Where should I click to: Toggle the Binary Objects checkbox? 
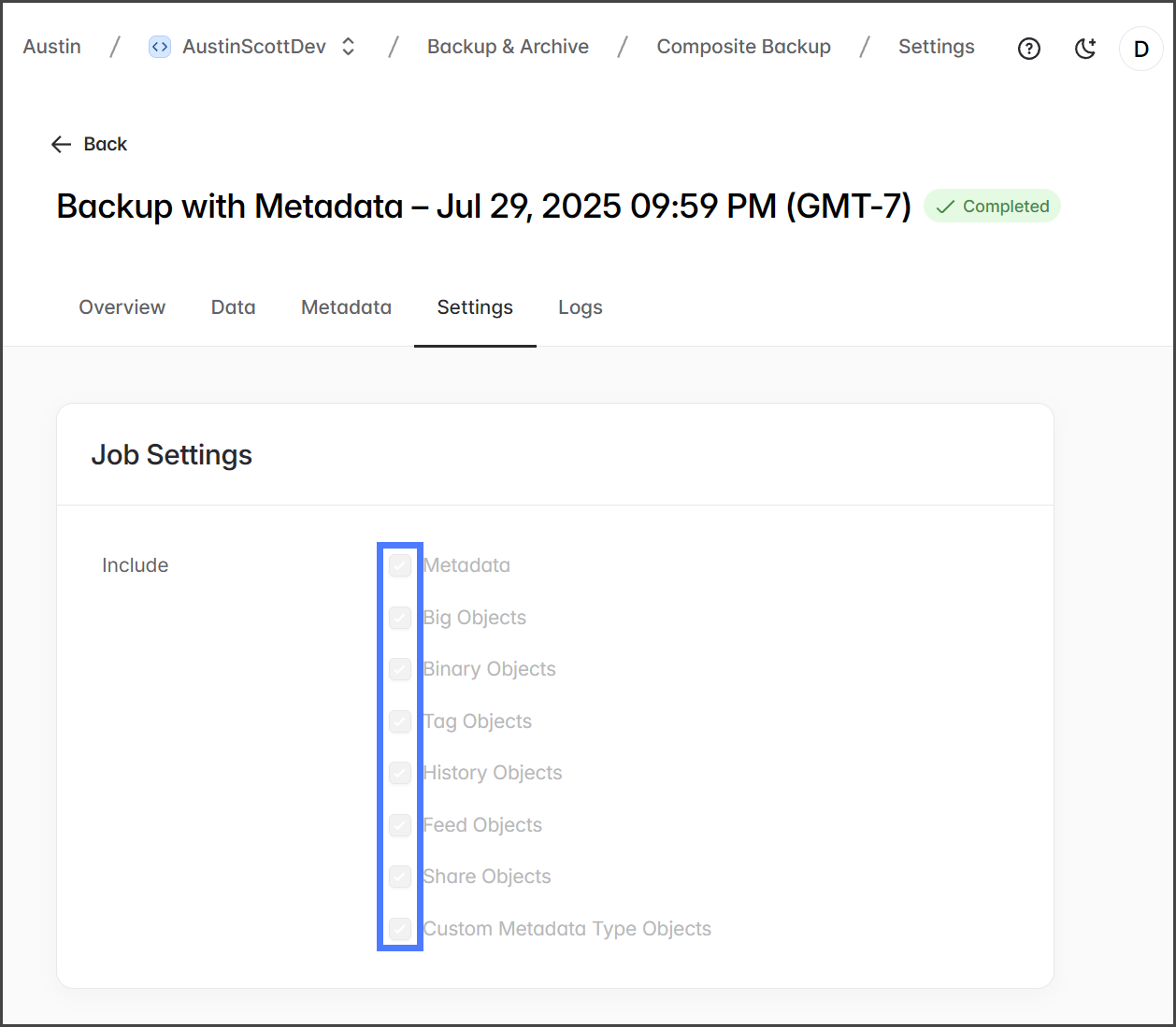(x=400, y=669)
